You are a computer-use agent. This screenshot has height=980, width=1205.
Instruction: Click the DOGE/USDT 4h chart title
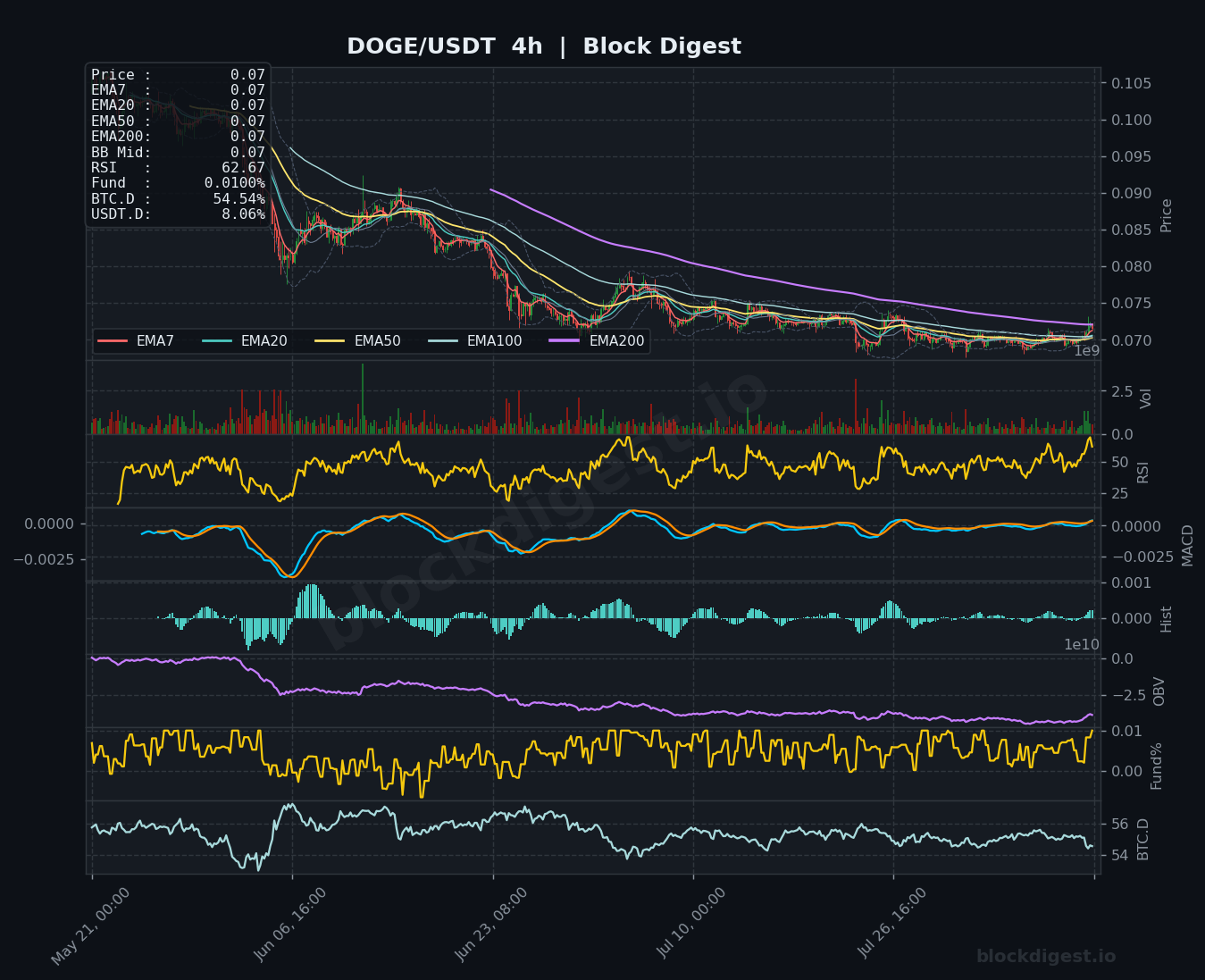543,46
